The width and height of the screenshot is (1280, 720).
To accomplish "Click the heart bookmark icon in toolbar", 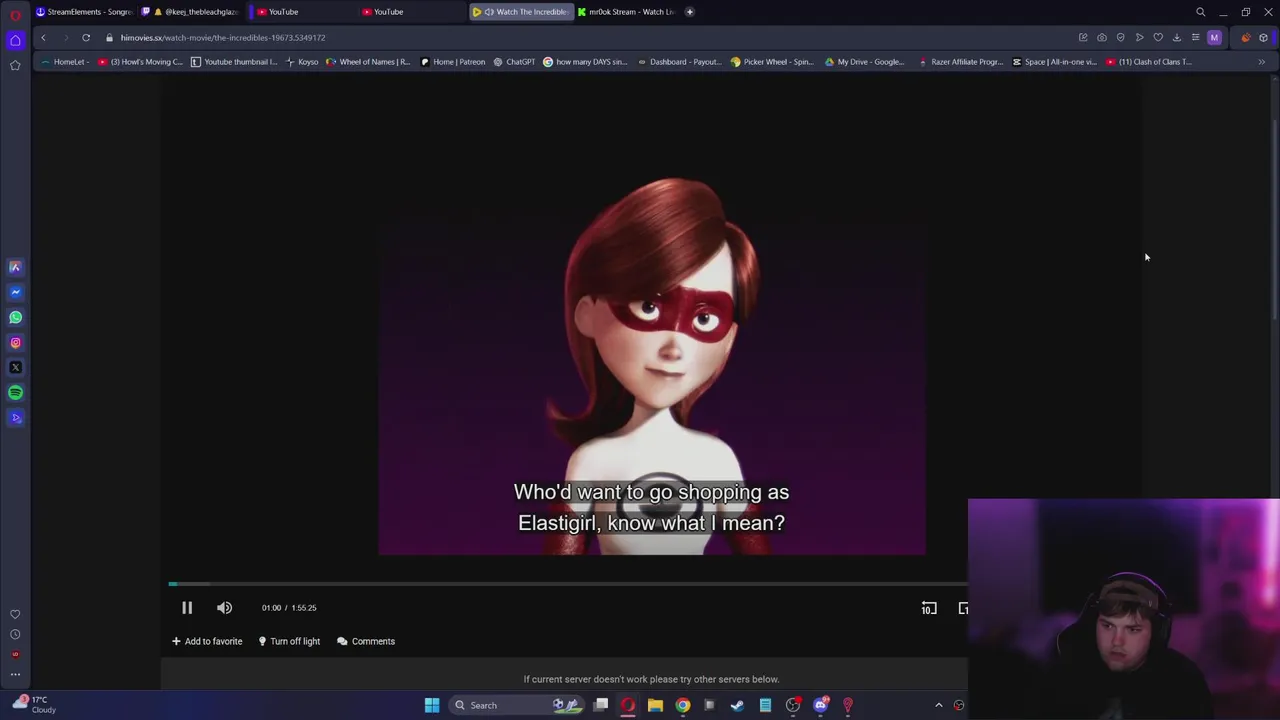I will pyautogui.click(x=1158, y=38).
